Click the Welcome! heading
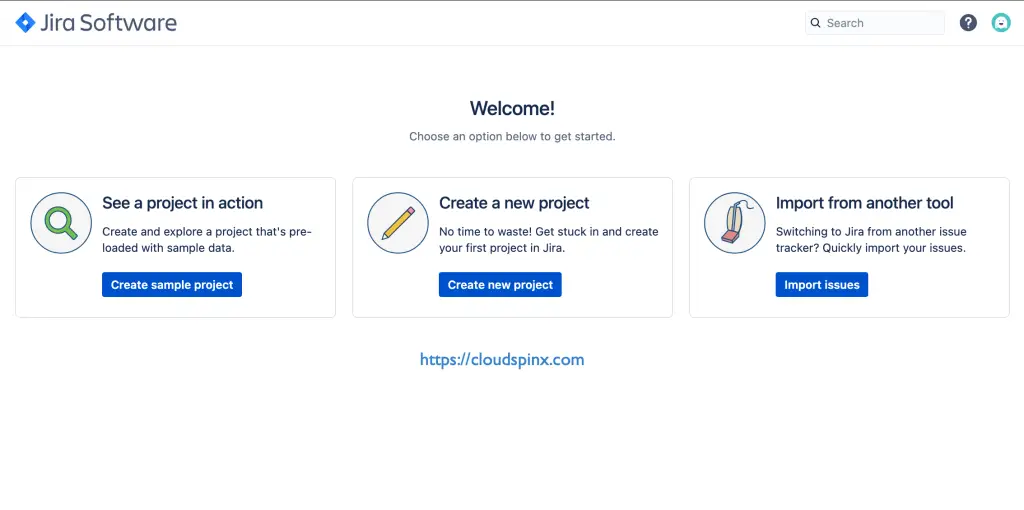 512,108
